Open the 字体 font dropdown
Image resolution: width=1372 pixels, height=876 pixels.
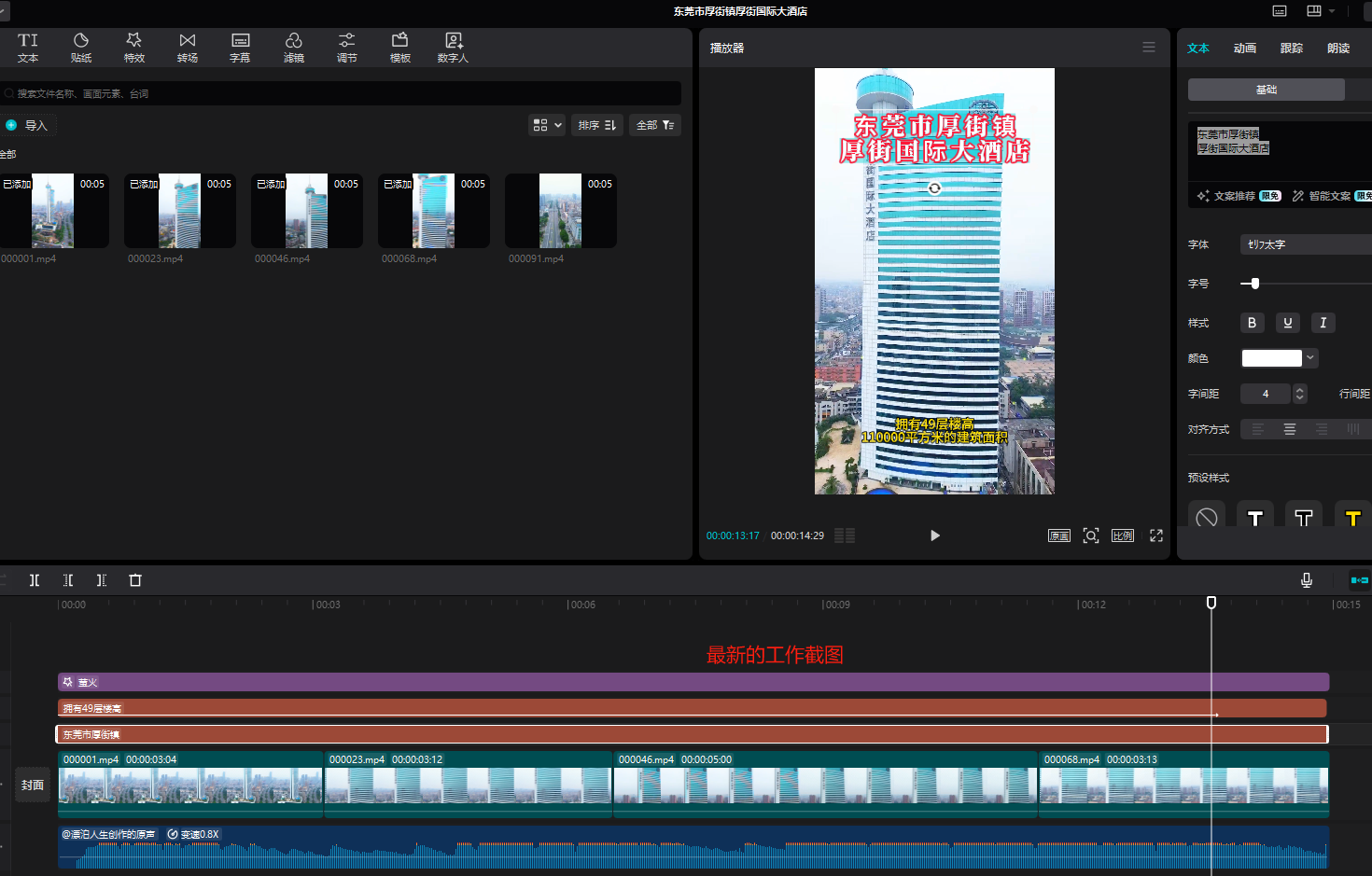[1306, 244]
